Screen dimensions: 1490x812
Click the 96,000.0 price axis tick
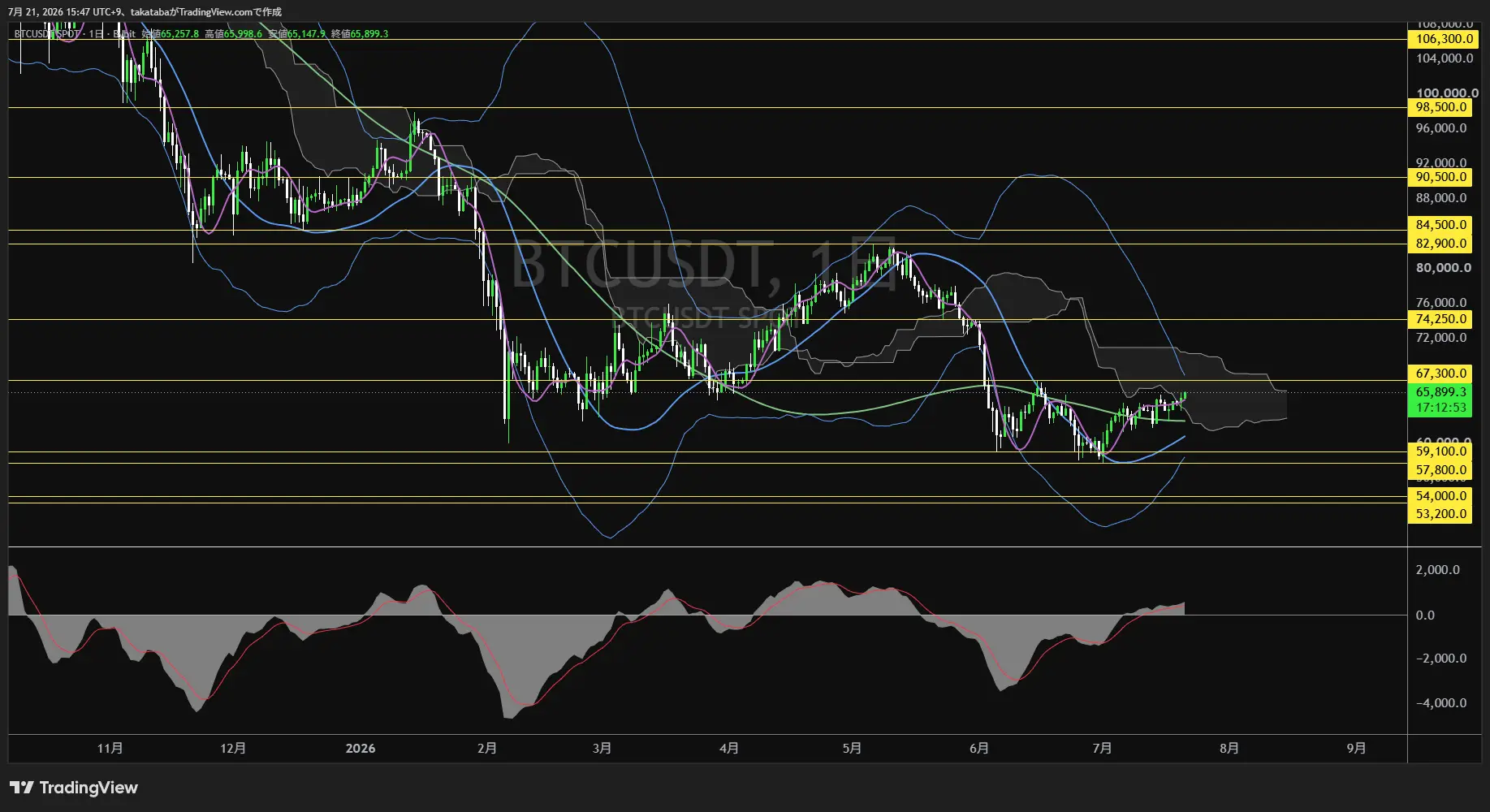1441,128
